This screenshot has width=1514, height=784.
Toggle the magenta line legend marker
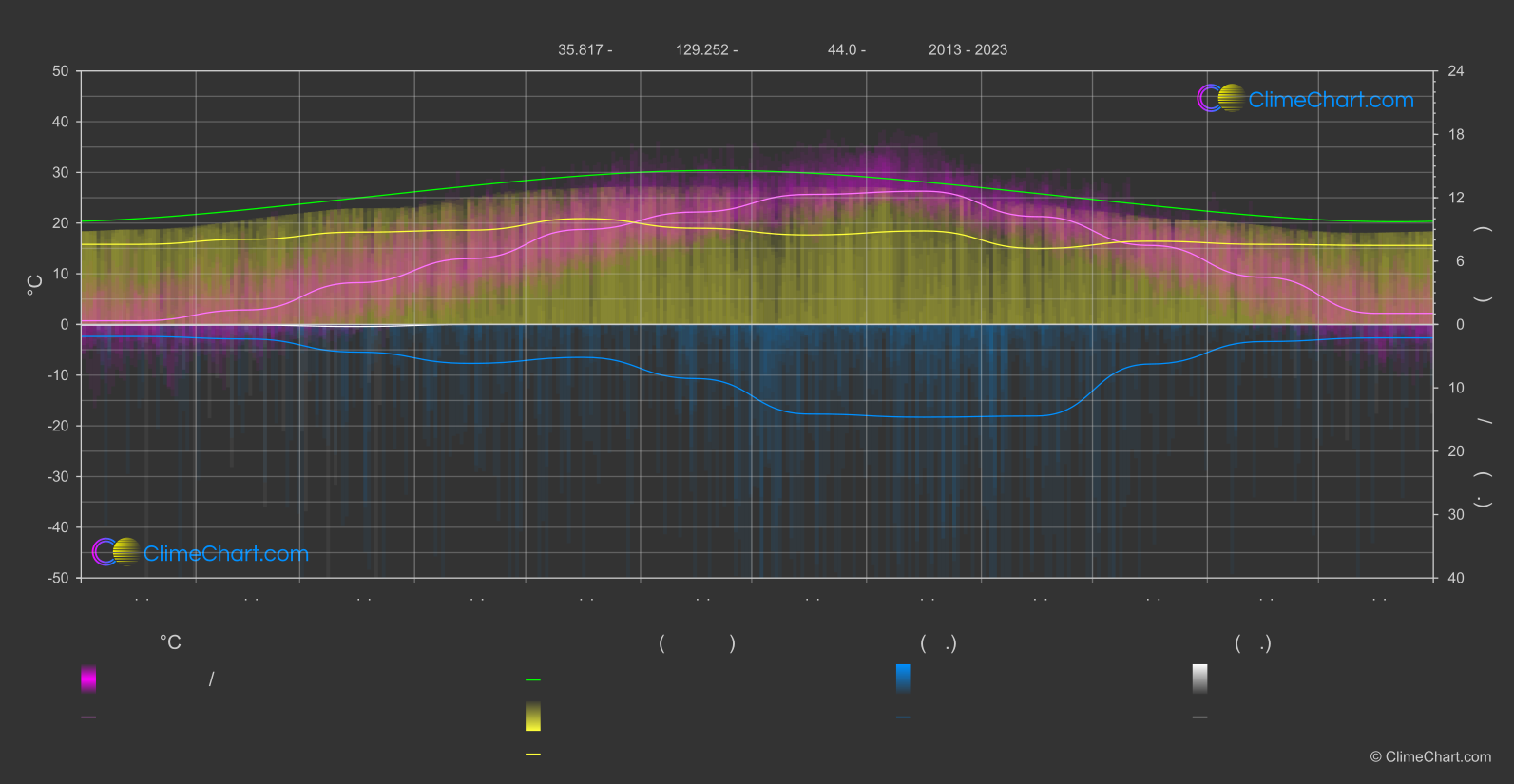(88, 717)
